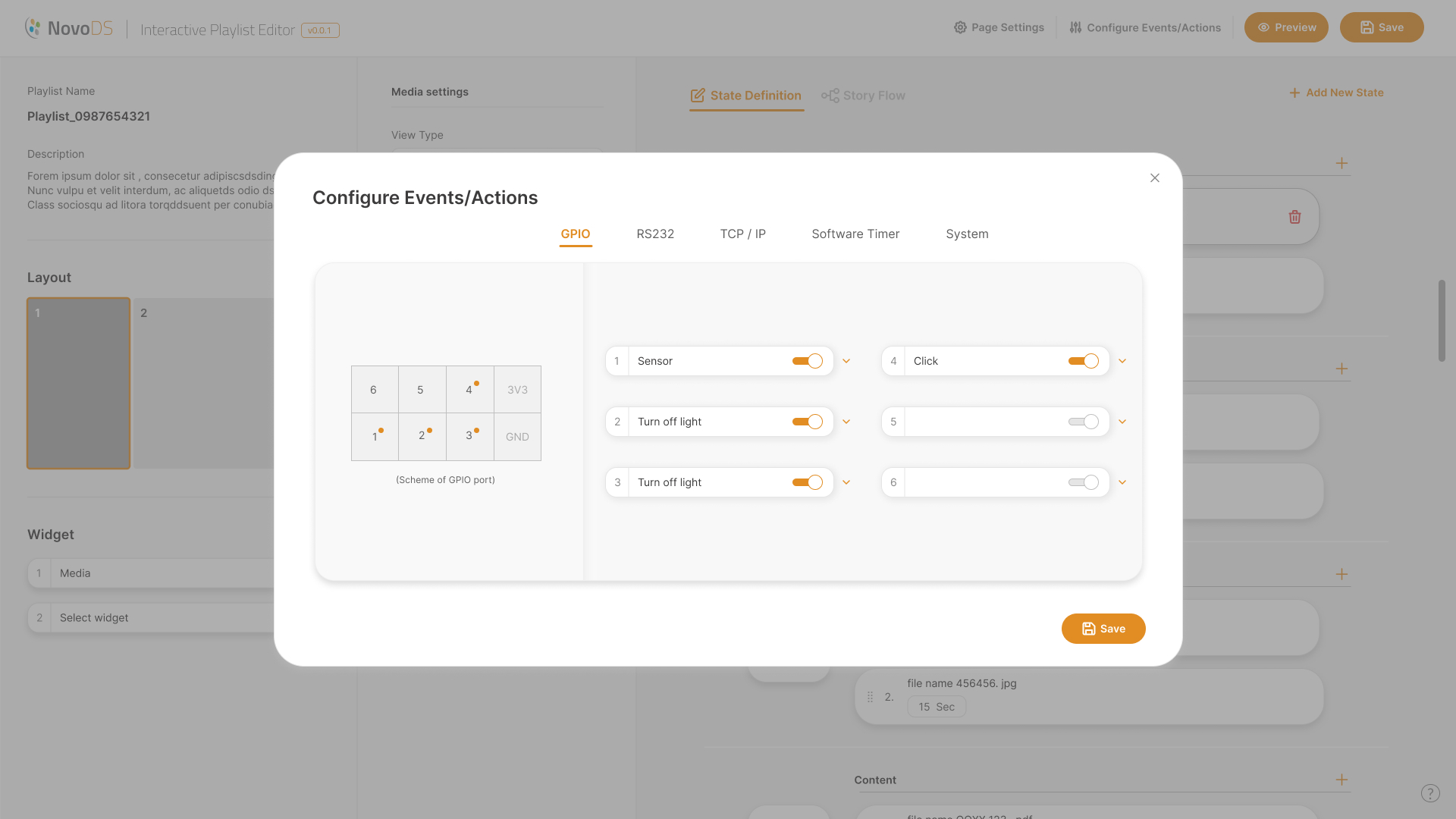Enable the toggle for GPIO pin 5

pos(1084,422)
